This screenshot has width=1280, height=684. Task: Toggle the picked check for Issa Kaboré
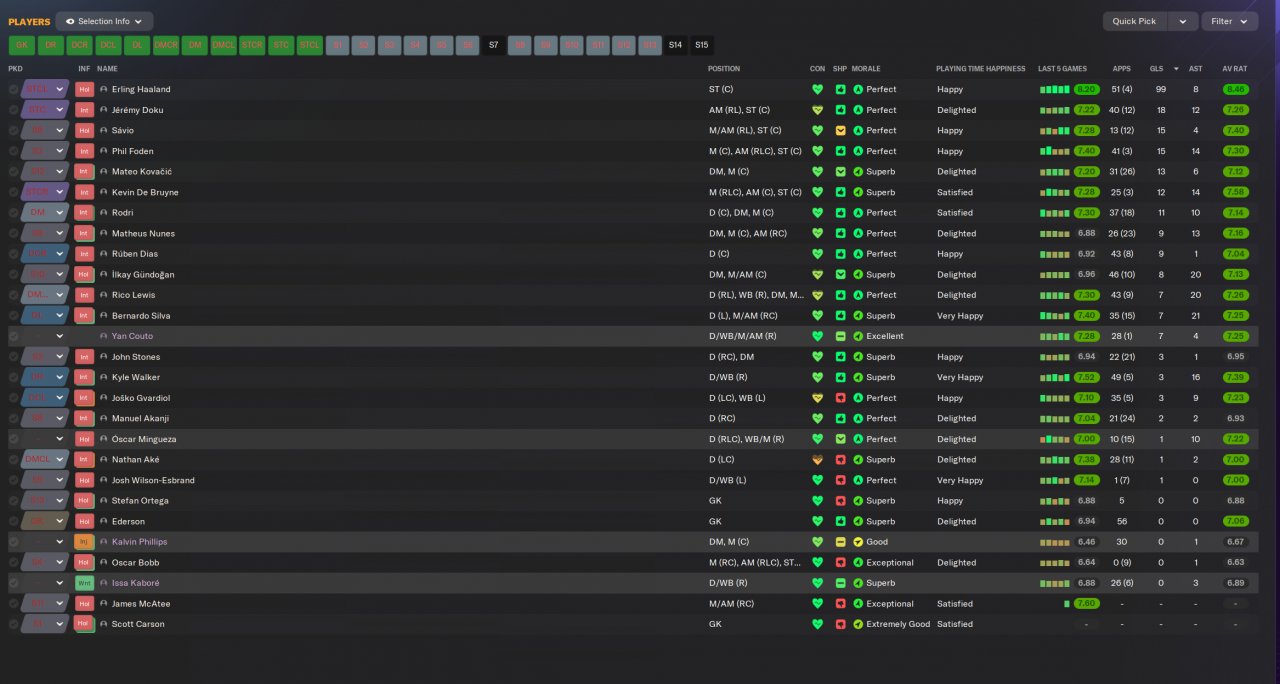[14, 583]
